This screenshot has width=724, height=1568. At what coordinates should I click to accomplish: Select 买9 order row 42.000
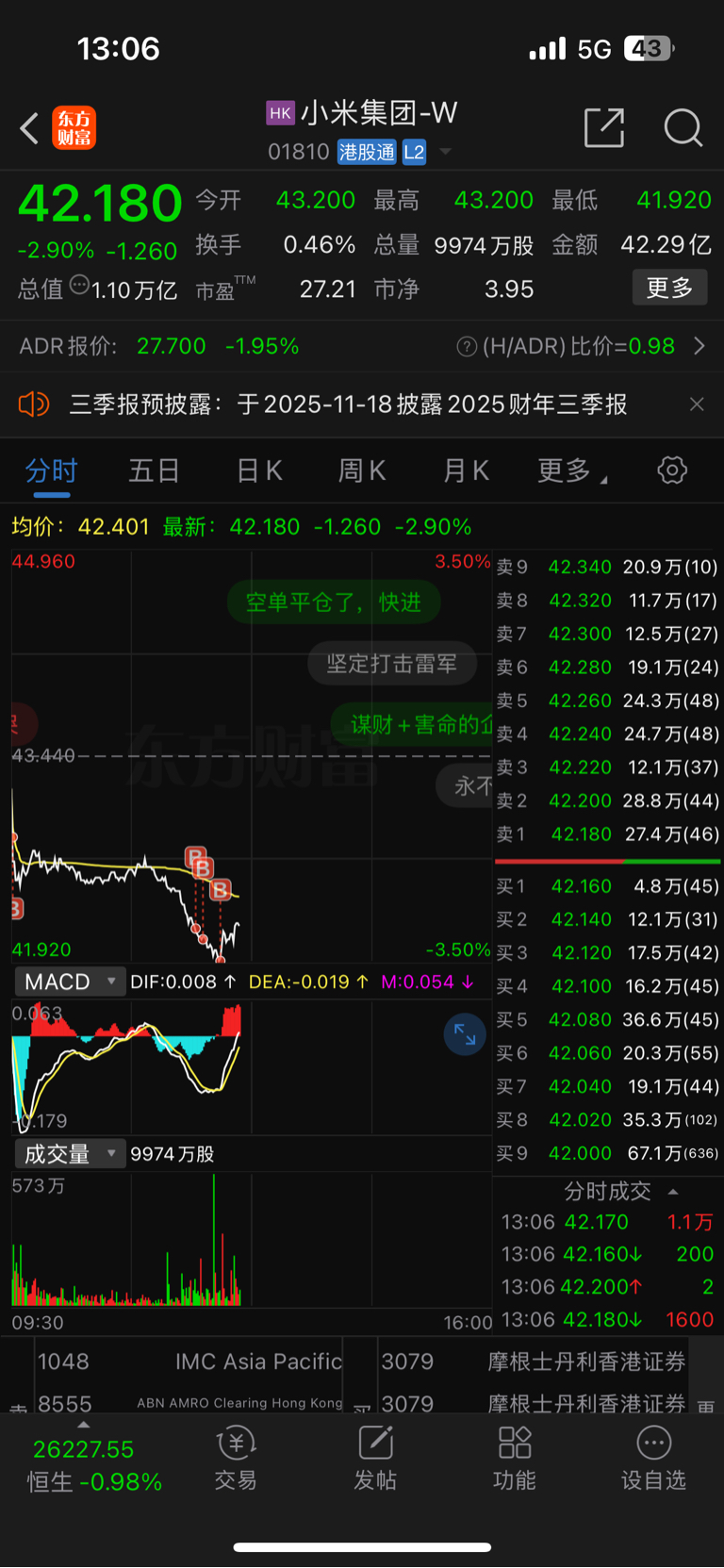607,1153
